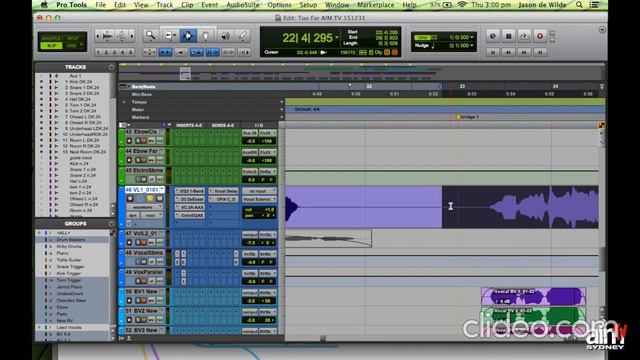Open the Nudge value dropdown
Viewport: 640px width, 360px height.
(x=472, y=45)
